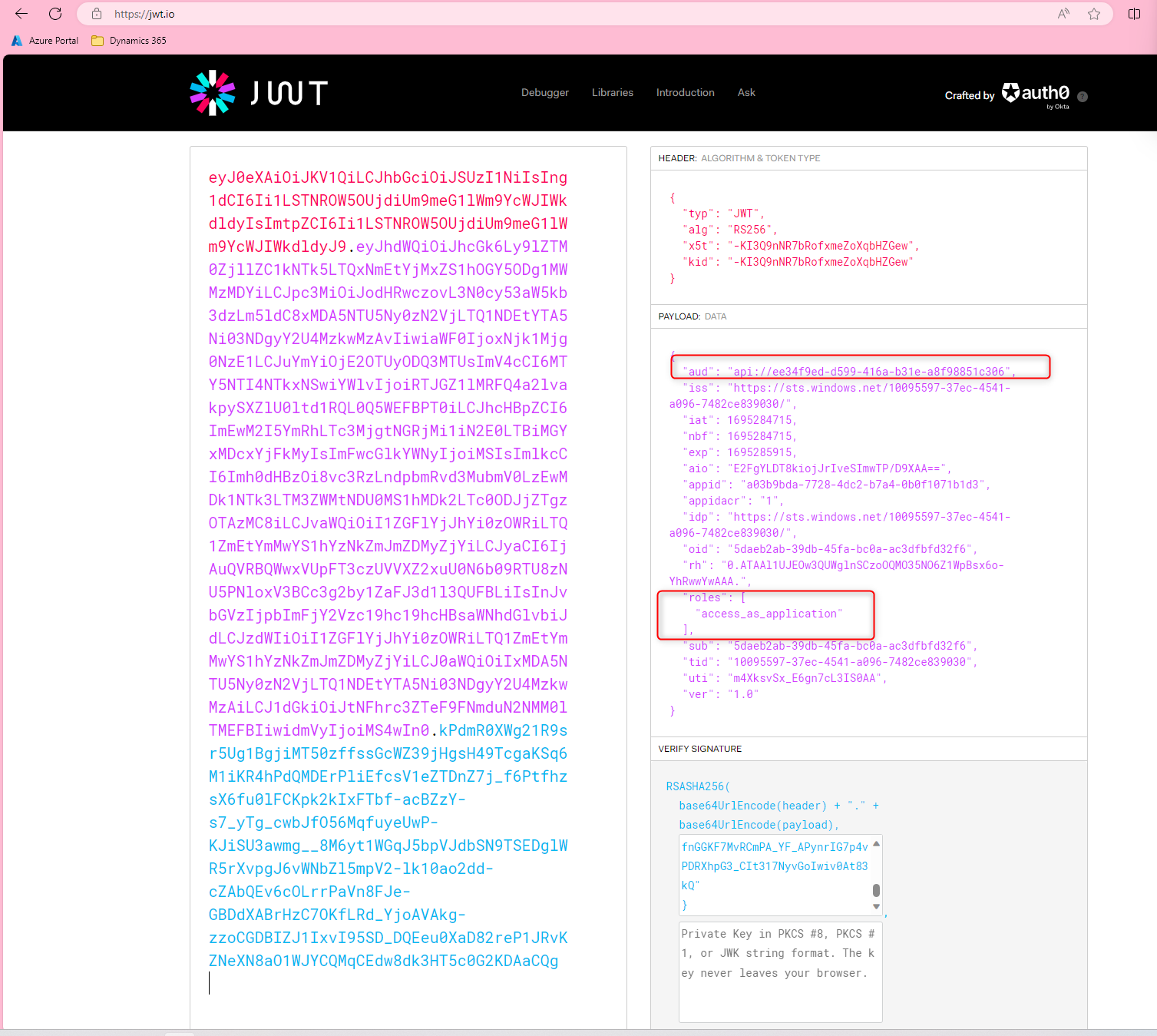Screen dimensions: 1157x1036
Task: Click the address bar showing https://jwt.io
Action: [537, 14]
